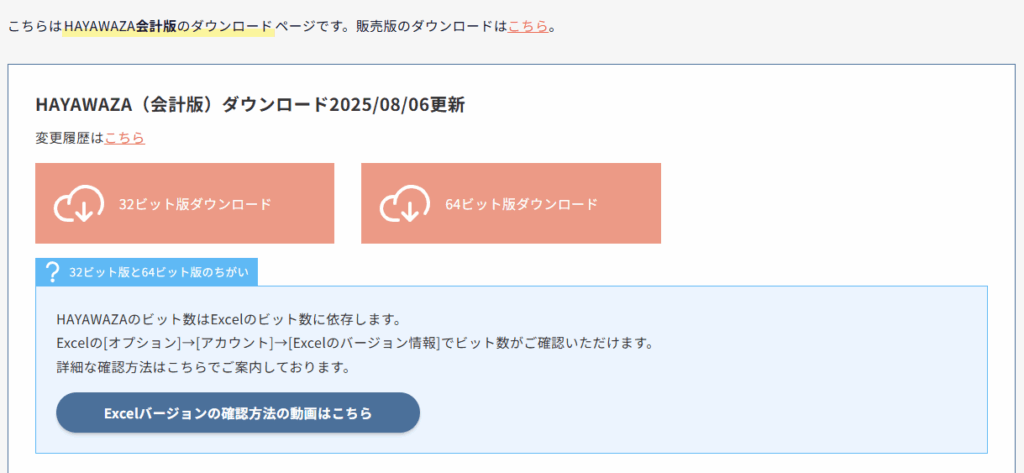Image resolution: width=1024 pixels, height=473 pixels.
Task: Open Excelバージョンの確認方法の動画はこちら button
Action: [x=238, y=413]
